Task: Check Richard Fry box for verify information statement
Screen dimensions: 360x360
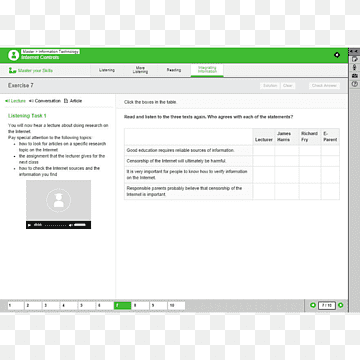Action: tap(310, 175)
